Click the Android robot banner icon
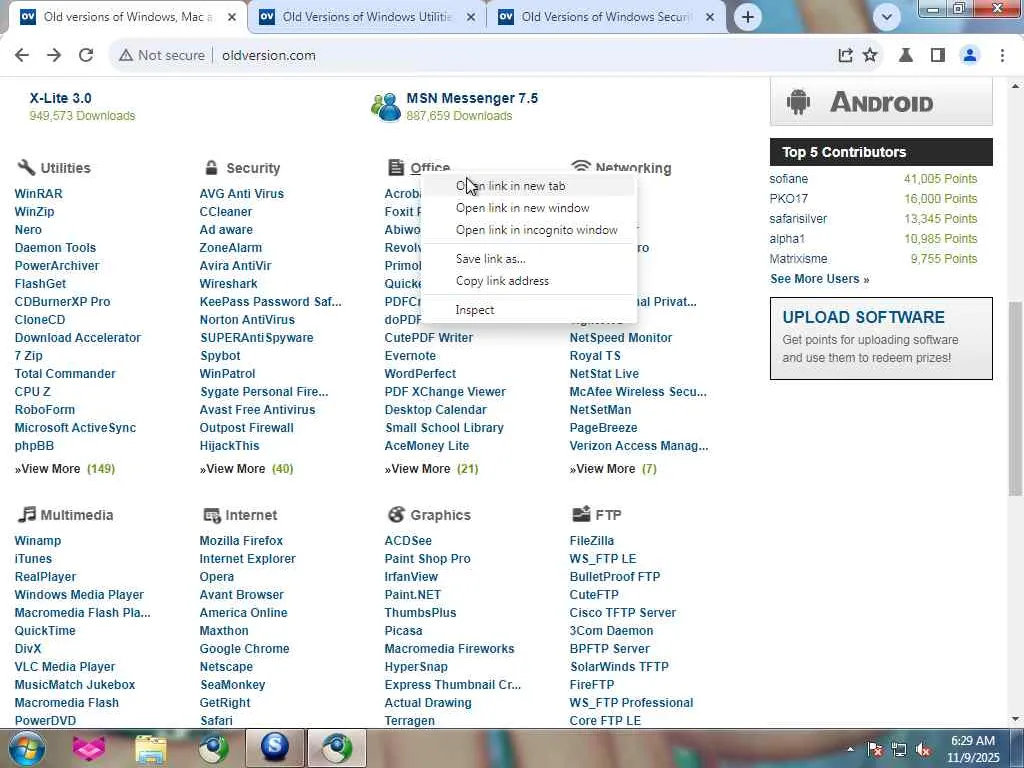The height and width of the screenshot is (768, 1024). 798,103
